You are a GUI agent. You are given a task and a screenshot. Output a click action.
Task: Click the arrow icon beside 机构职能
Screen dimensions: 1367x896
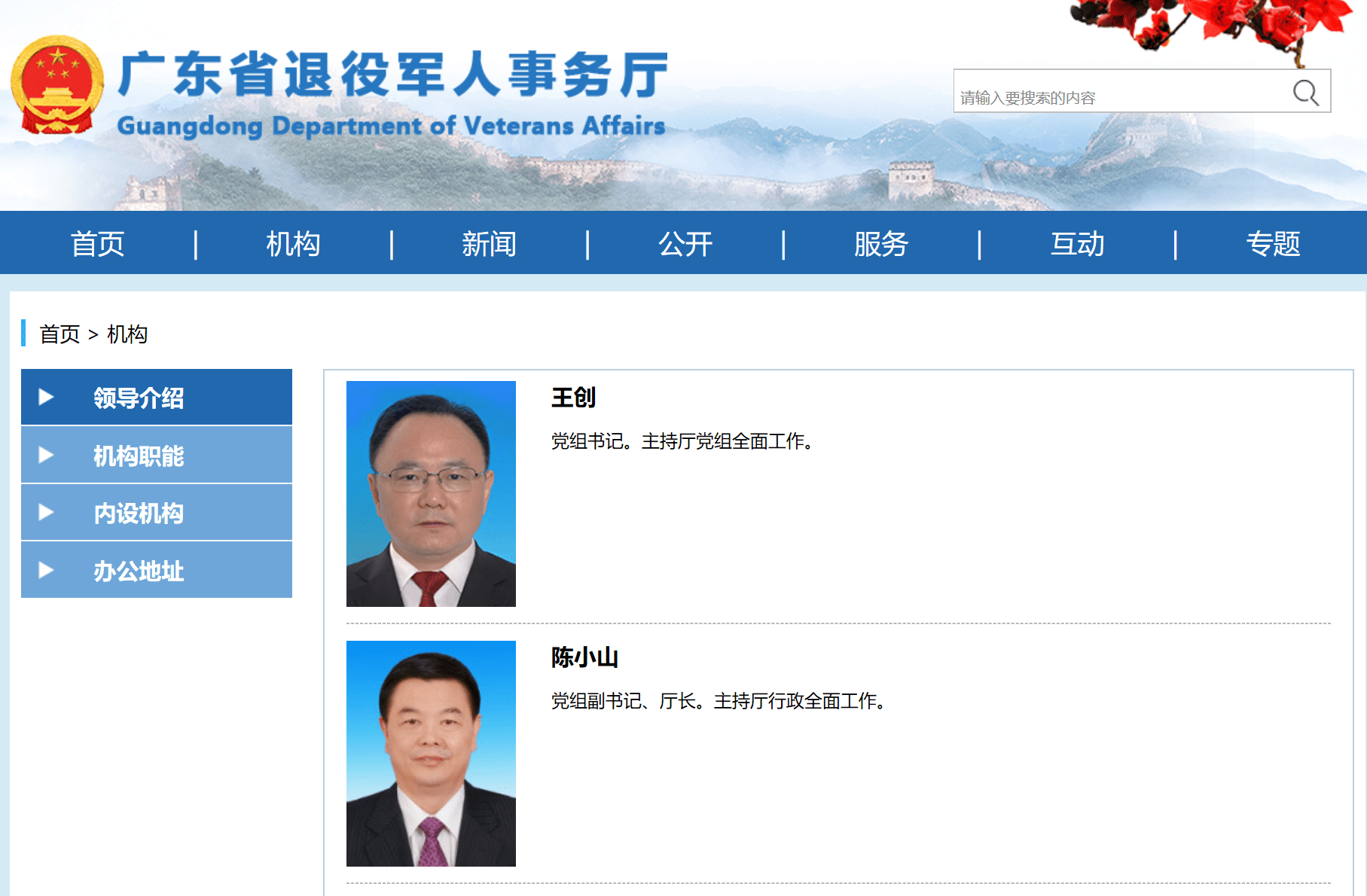click(x=47, y=456)
